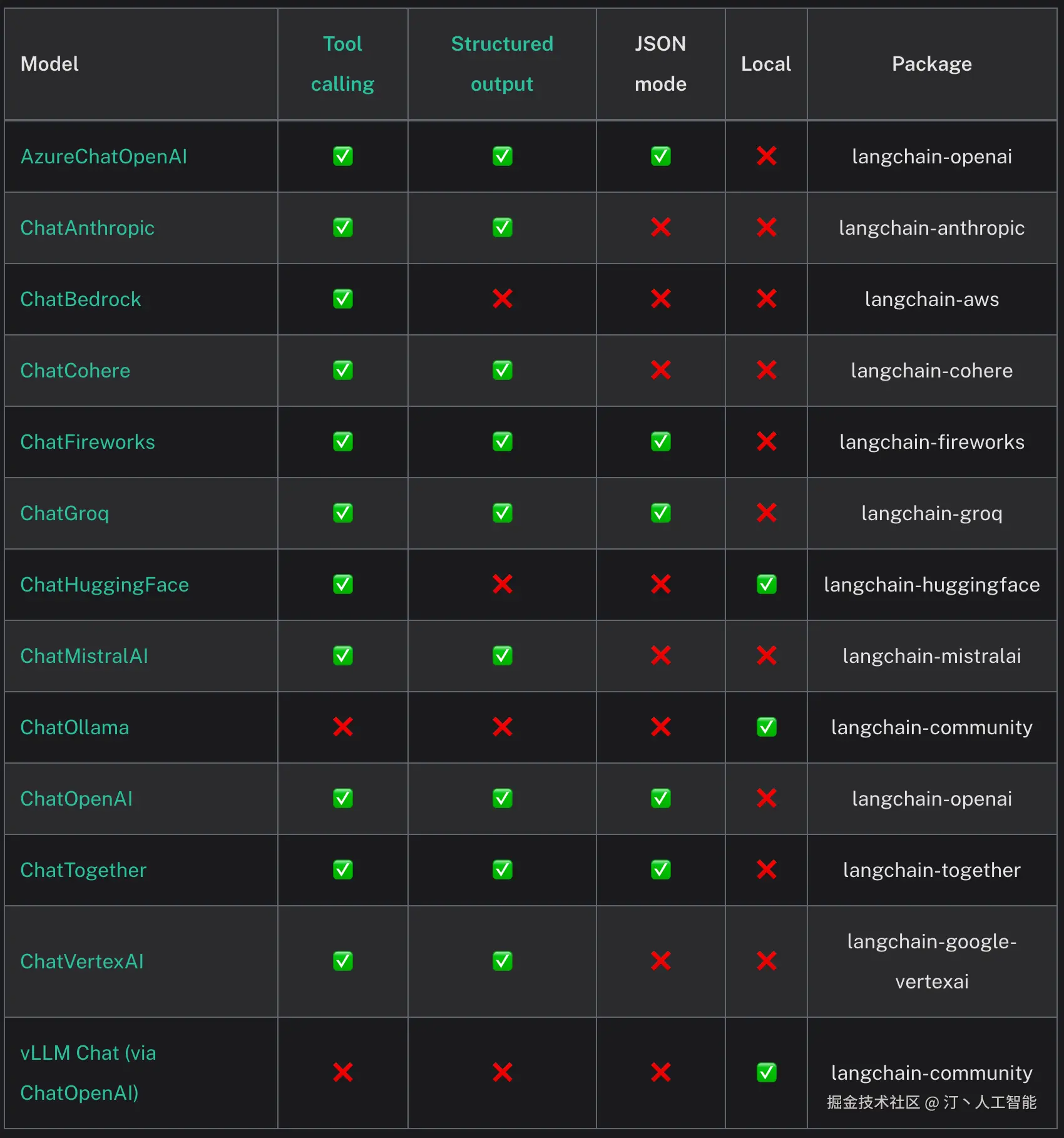The width and height of the screenshot is (1064, 1138).
Task: Open the ChatBedrock documentation link
Action: click(x=81, y=299)
